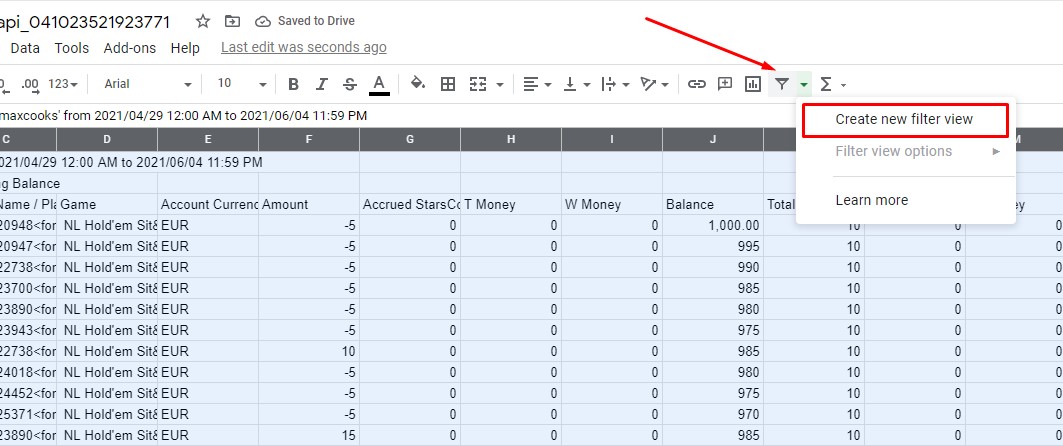
Task: Select column H header
Action: coord(511,140)
